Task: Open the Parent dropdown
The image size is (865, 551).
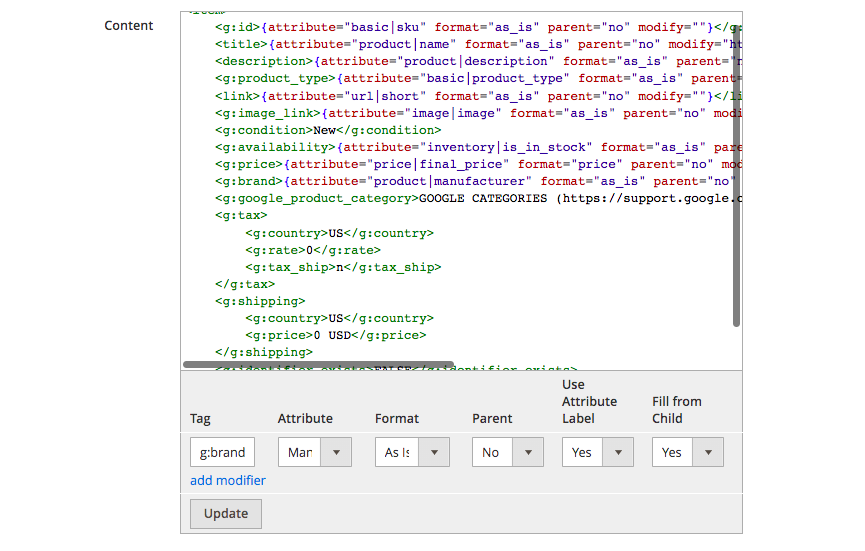Action: point(507,452)
